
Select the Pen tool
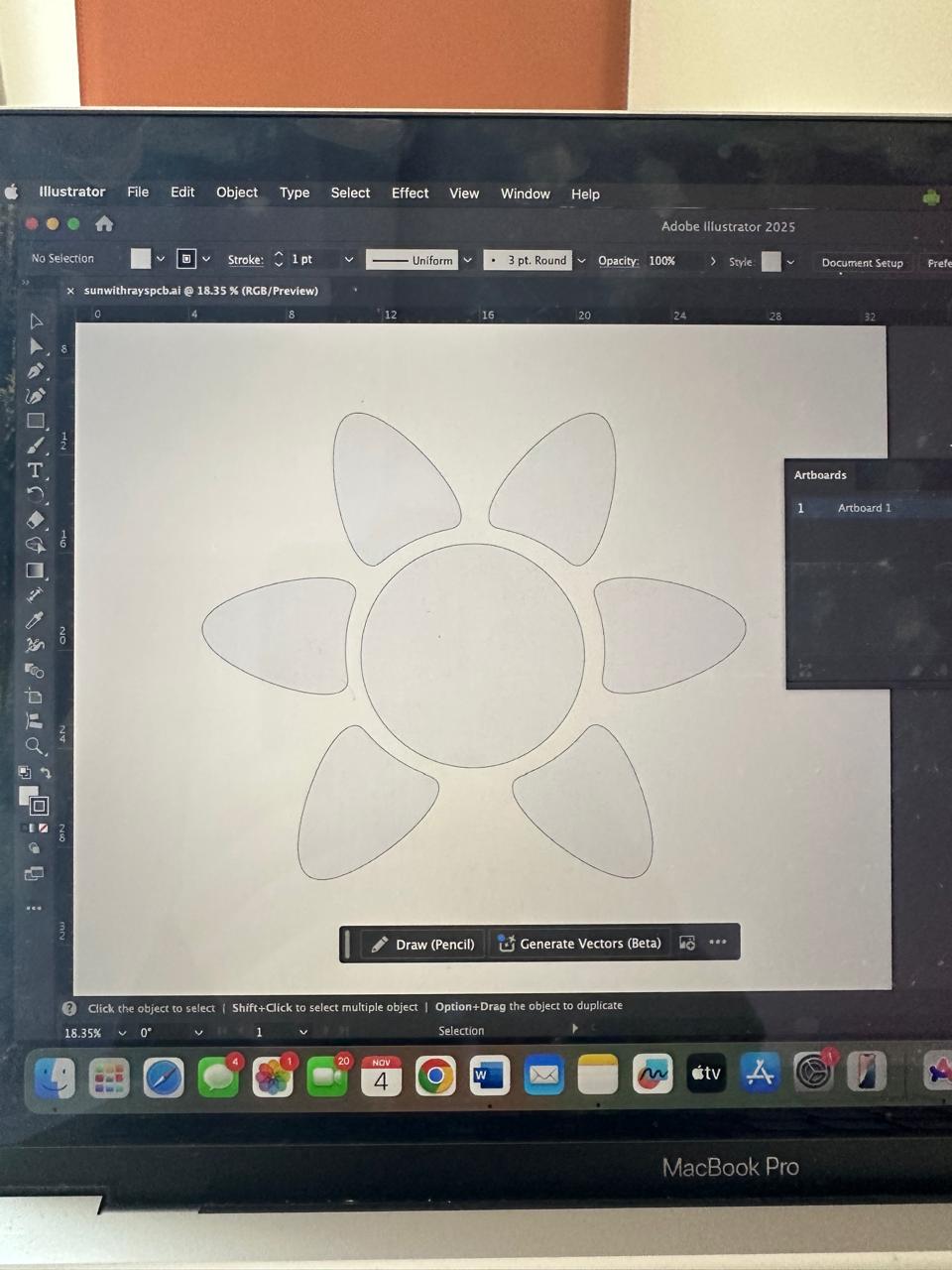click(x=37, y=368)
